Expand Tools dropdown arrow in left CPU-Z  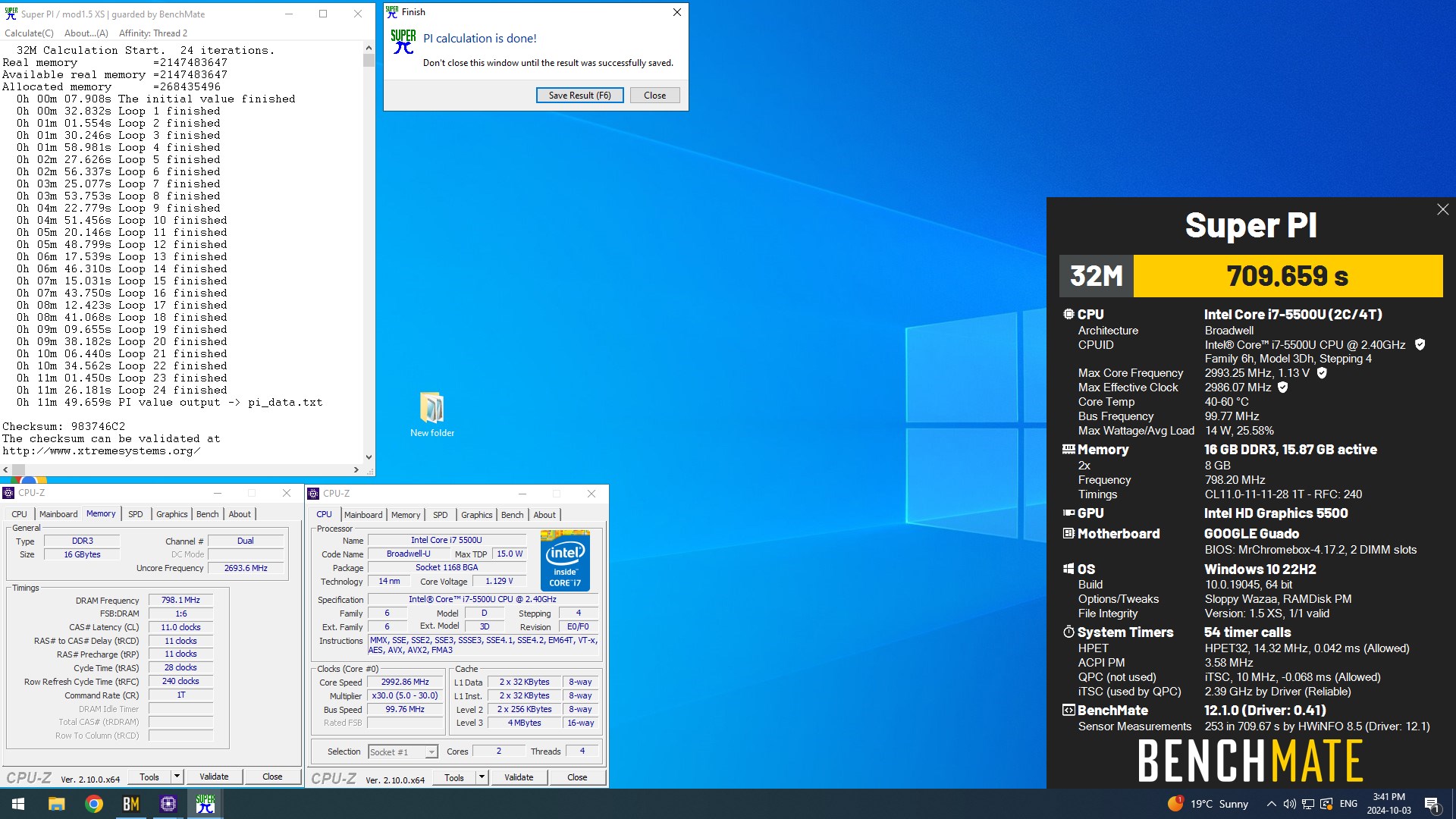point(177,777)
